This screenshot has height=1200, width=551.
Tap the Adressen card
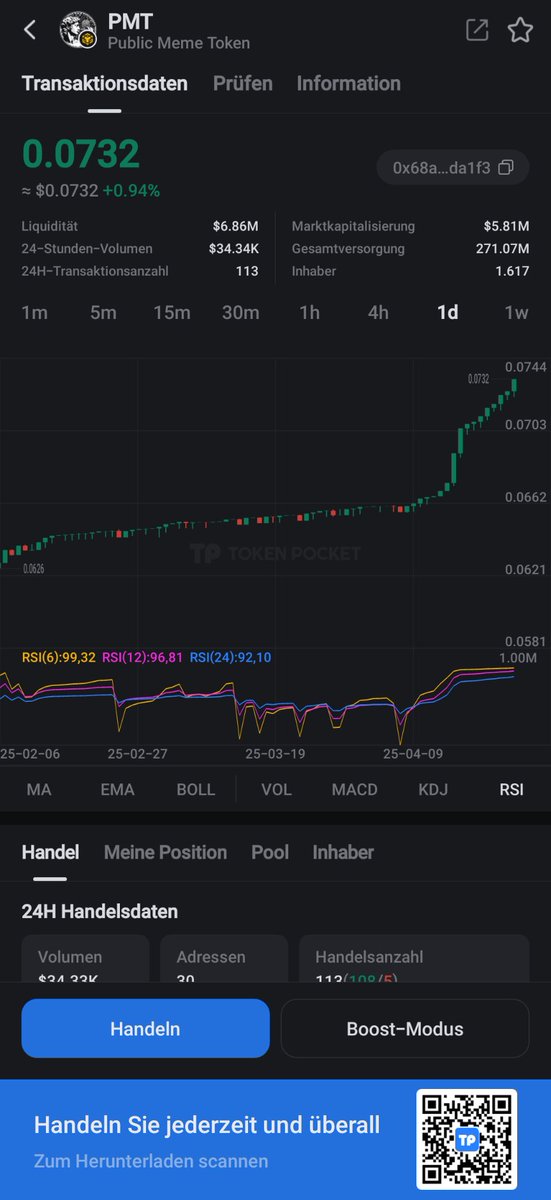[x=224, y=958]
